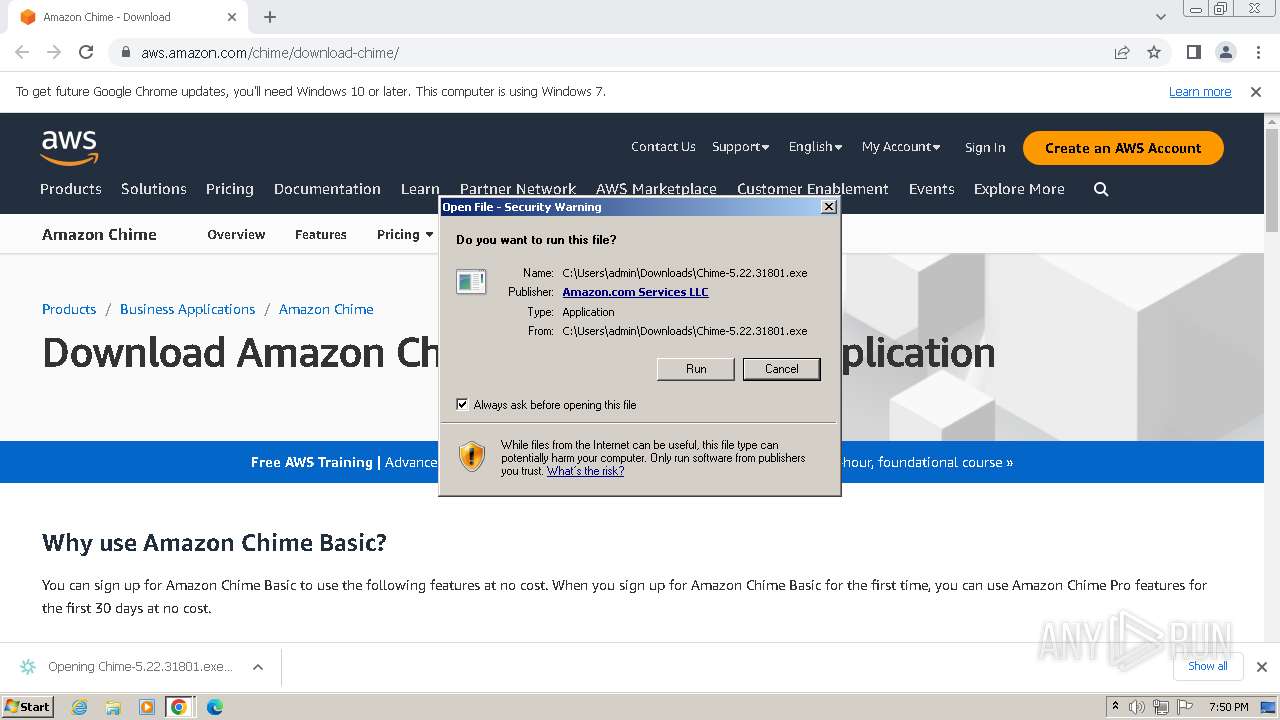Open the Learn more link
This screenshot has width=1280, height=720.
click(1200, 91)
